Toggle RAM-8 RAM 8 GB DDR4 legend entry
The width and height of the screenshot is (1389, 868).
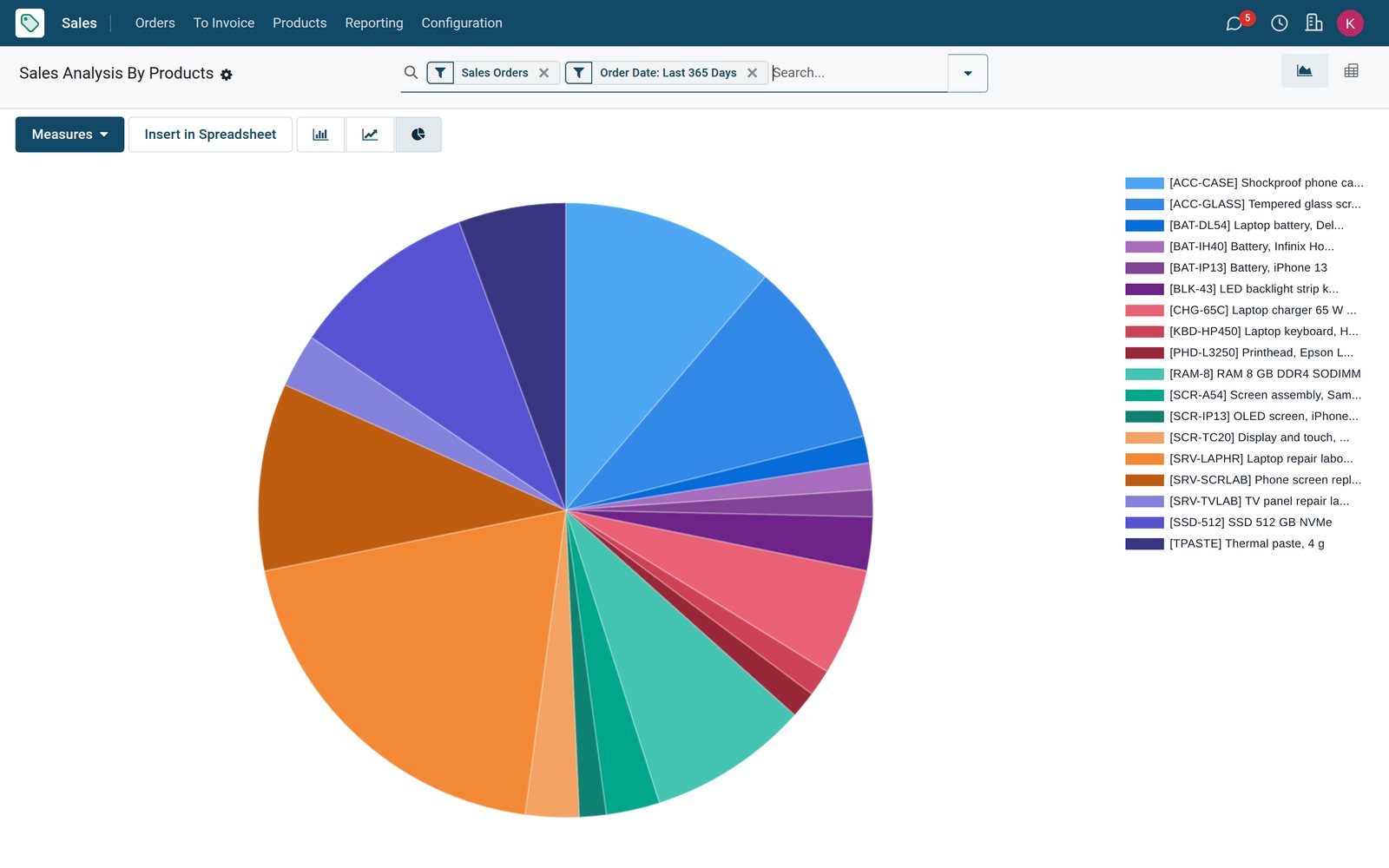tap(1243, 374)
